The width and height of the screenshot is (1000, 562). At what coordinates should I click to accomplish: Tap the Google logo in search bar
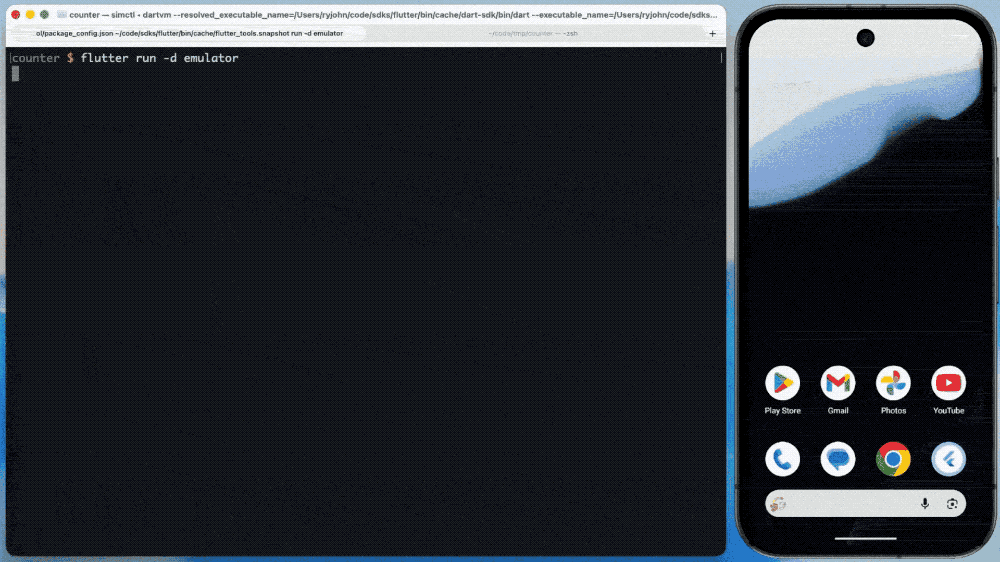click(x=777, y=504)
